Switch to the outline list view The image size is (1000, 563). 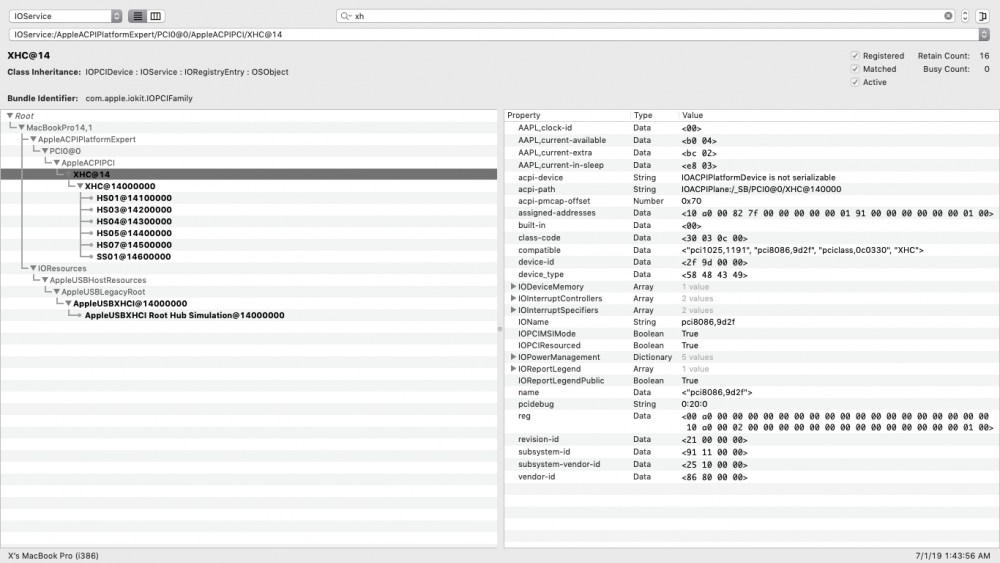pos(137,16)
